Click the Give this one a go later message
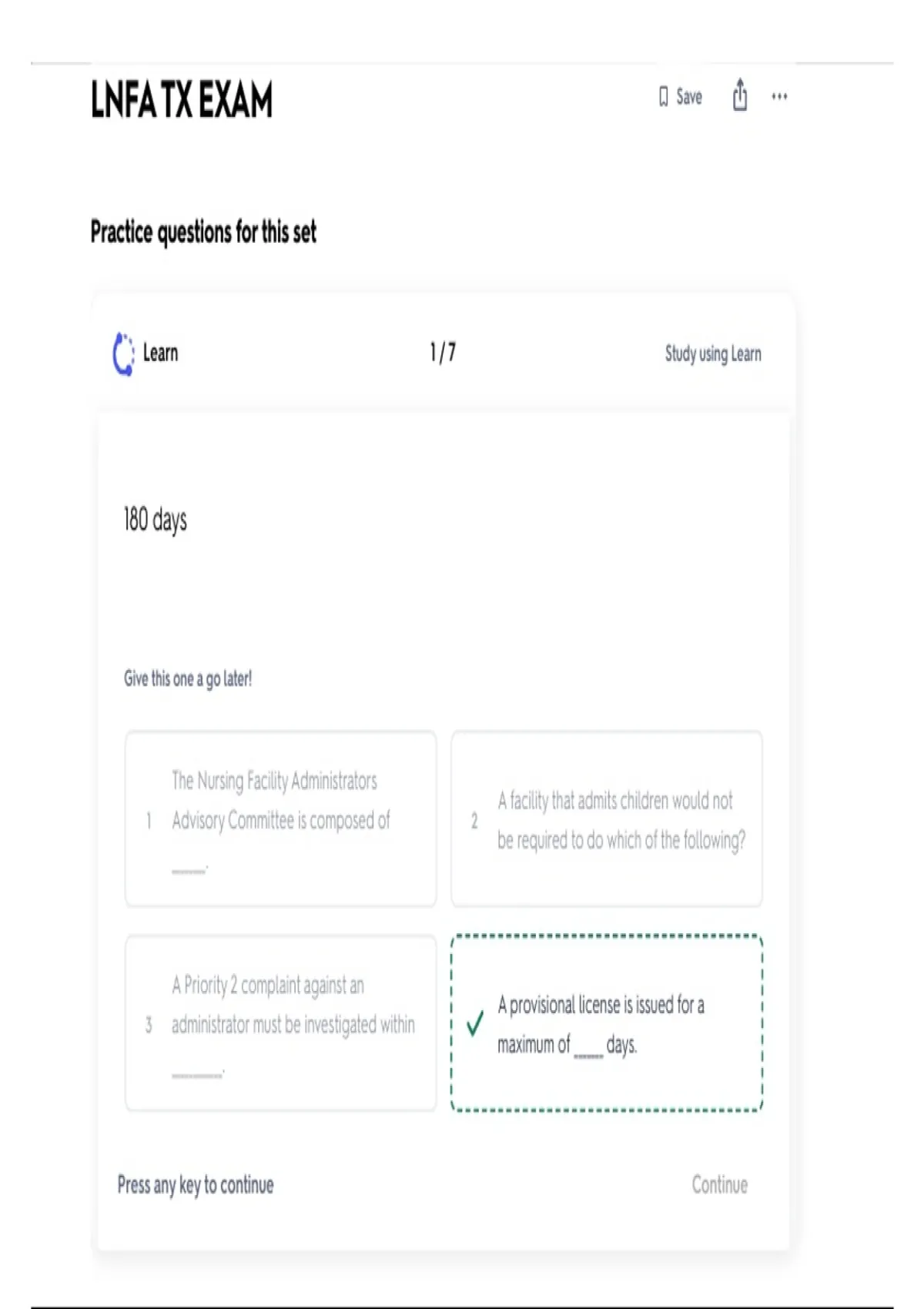 [188, 679]
